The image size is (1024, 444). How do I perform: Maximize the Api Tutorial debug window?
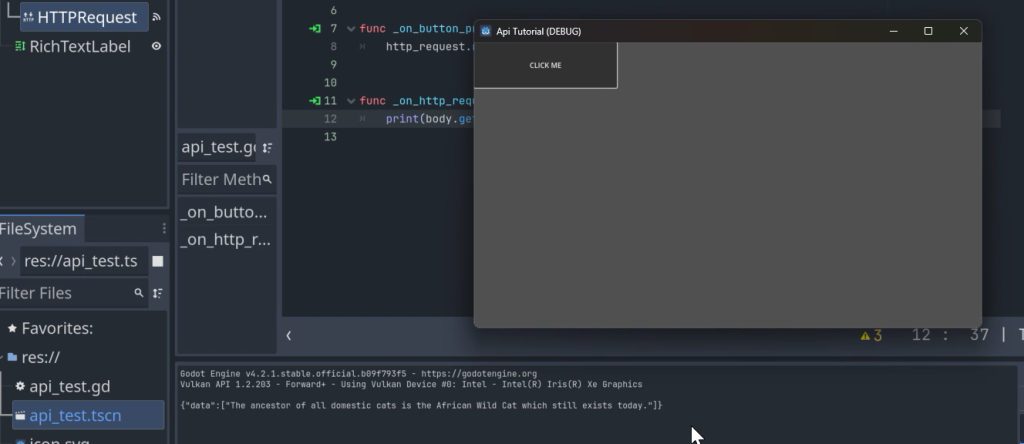[928, 31]
